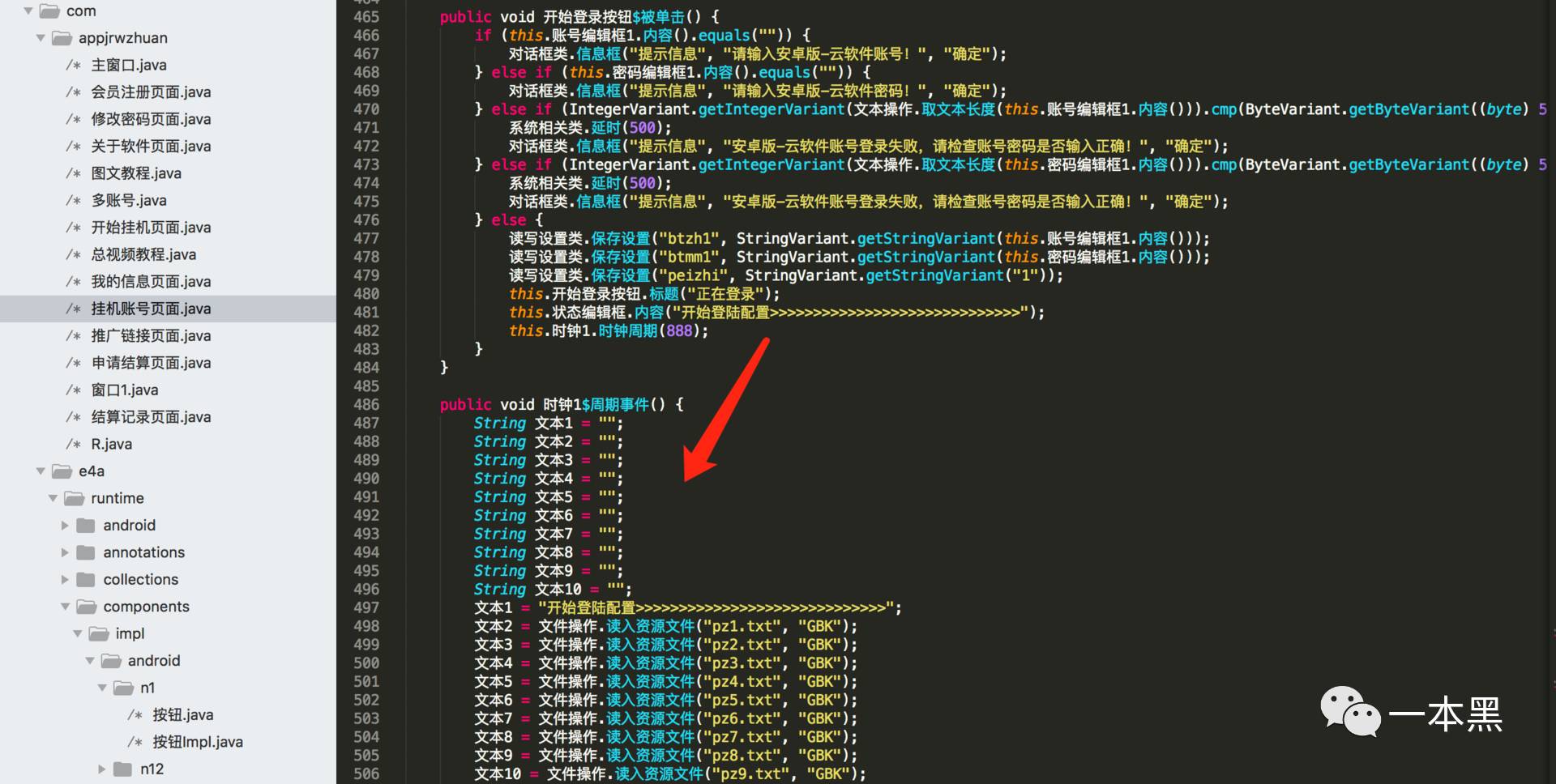Open 窗口1.java from the sidebar
Viewport: 1556px width, 784px height.
(126, 390)
